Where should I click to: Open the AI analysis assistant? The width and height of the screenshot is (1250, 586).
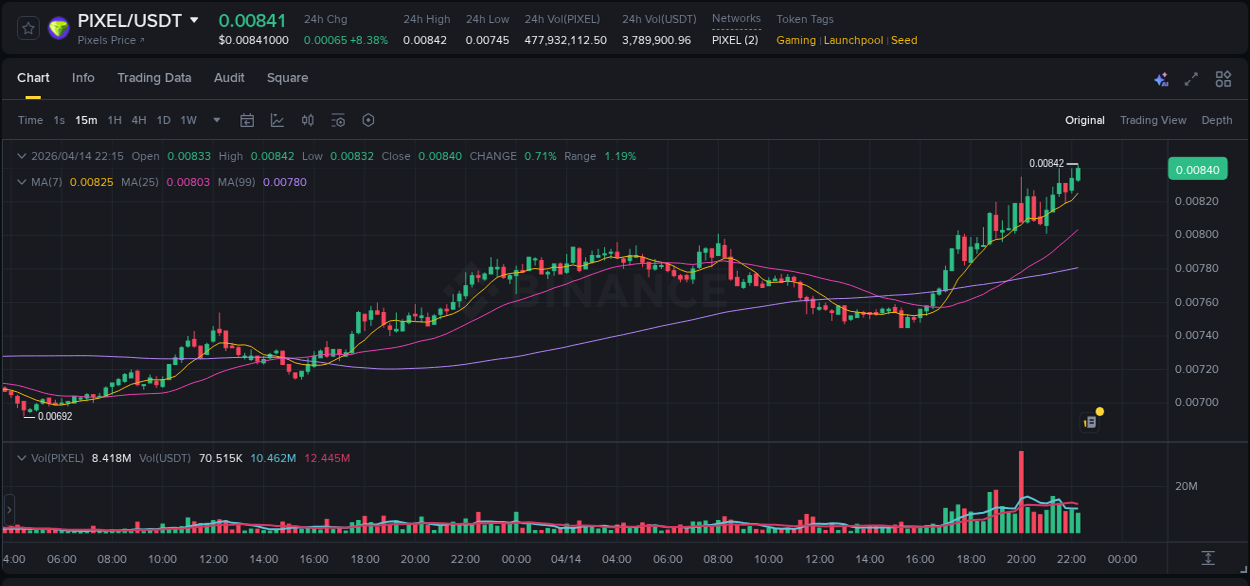1161,78
